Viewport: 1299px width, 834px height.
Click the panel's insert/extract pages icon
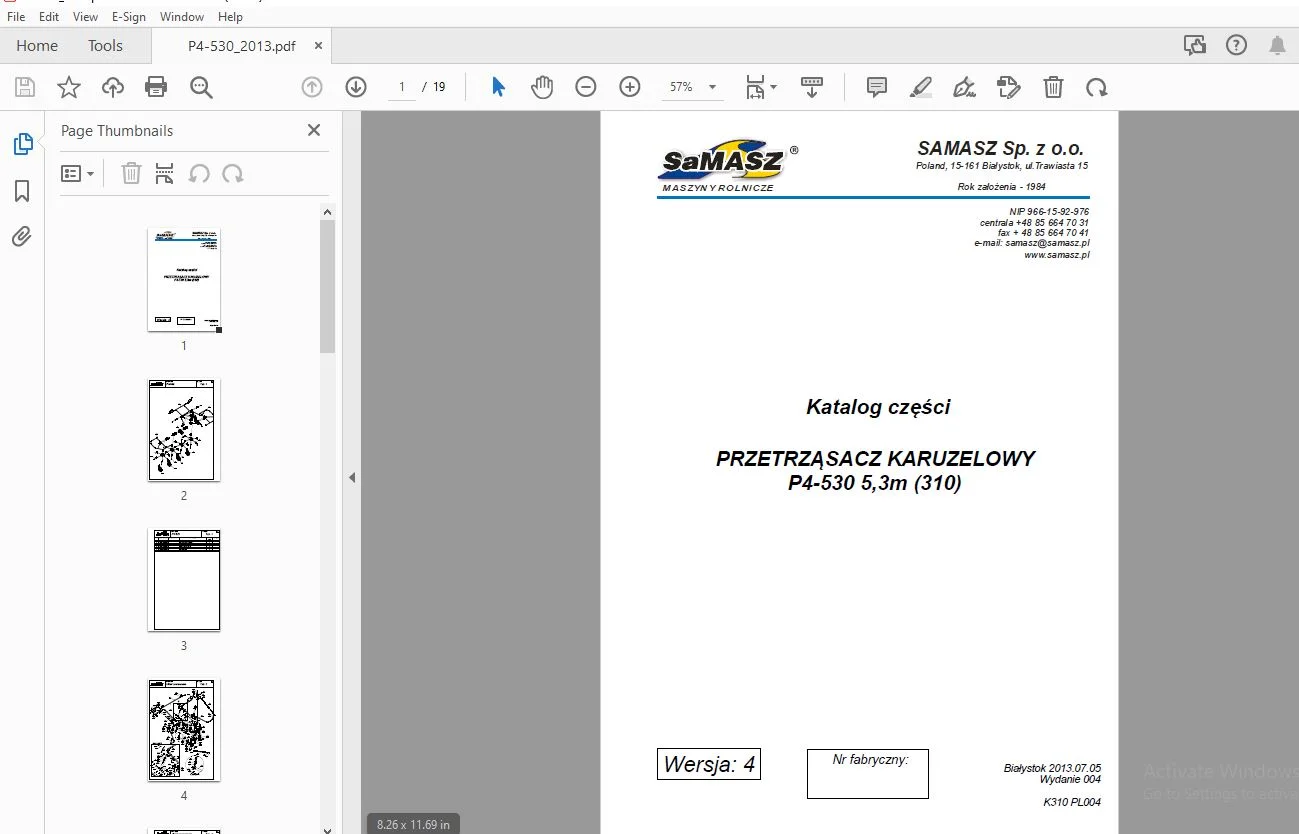(165, 174)
